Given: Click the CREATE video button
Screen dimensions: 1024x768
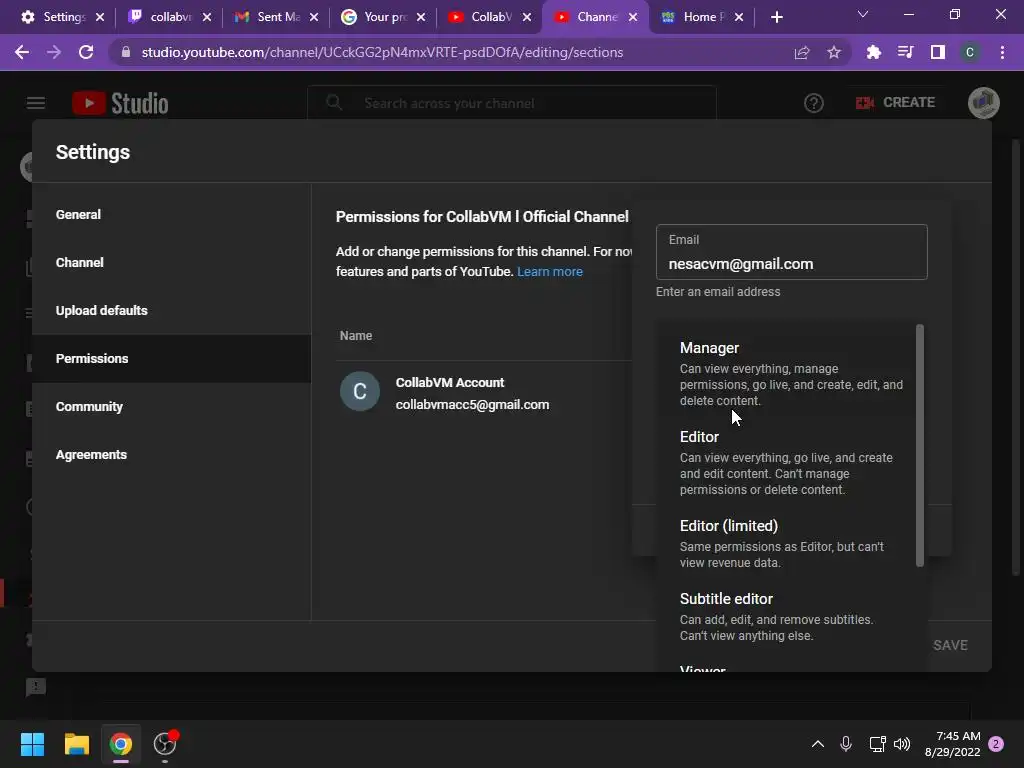Looking at the screenshot, I should [x=895, y=103].
